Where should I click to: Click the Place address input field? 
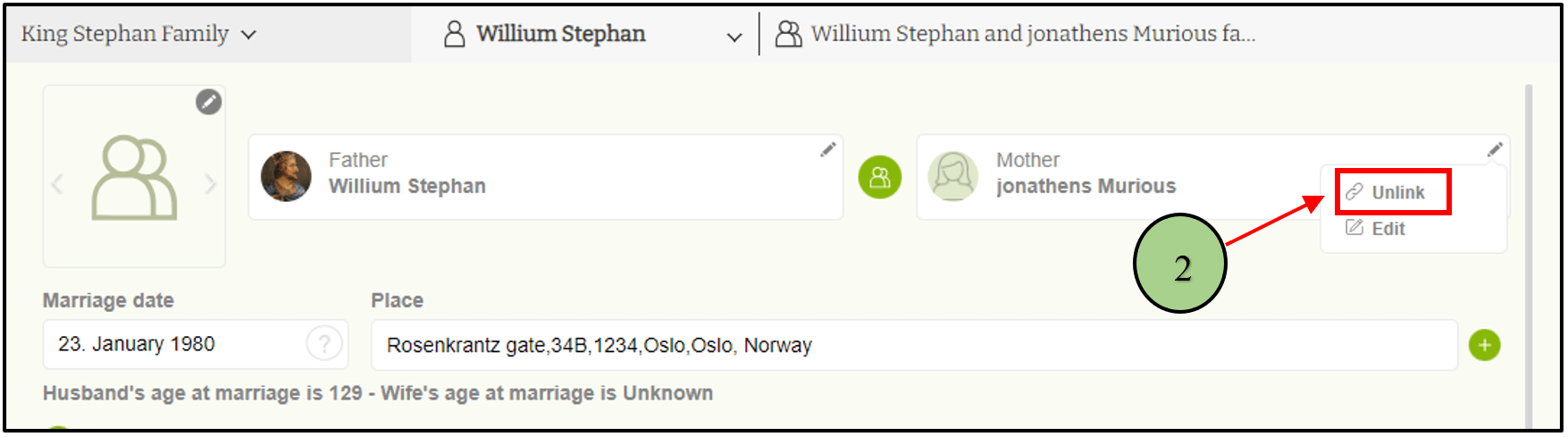(x=911, y=345)
